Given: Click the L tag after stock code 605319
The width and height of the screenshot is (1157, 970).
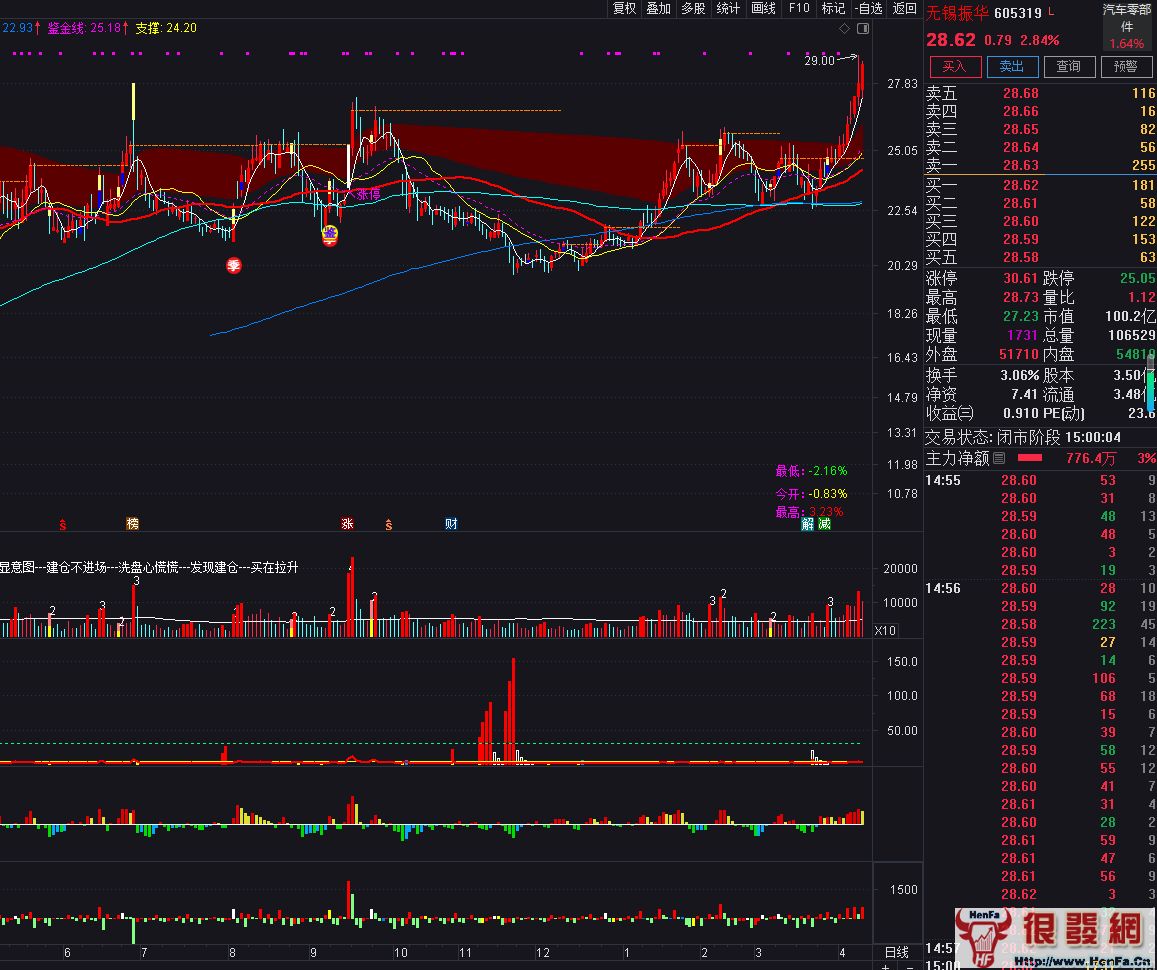Looking at the screenshot, I should pos(1051,12).
